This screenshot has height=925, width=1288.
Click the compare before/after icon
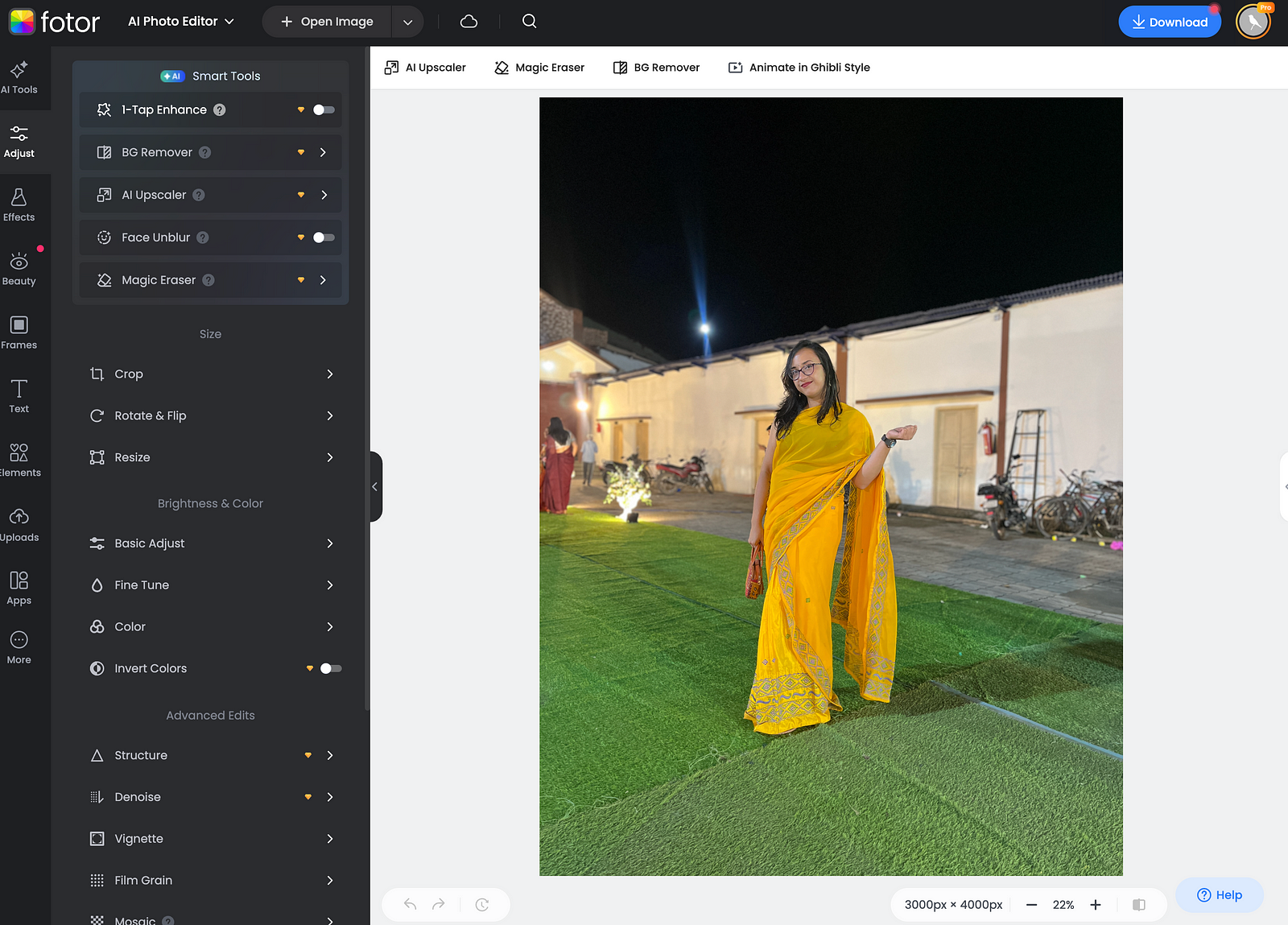[1138, 905]
